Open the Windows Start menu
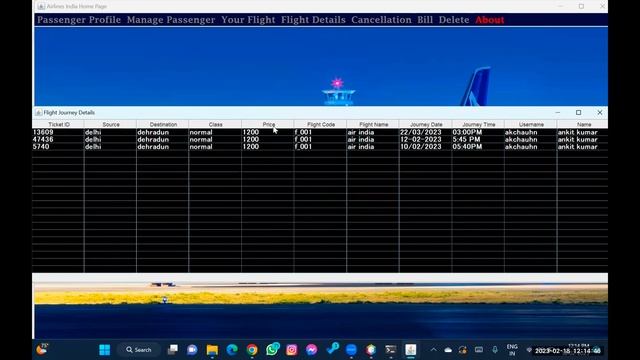This screenshot has height=360, width=640. tap(104, 350)
